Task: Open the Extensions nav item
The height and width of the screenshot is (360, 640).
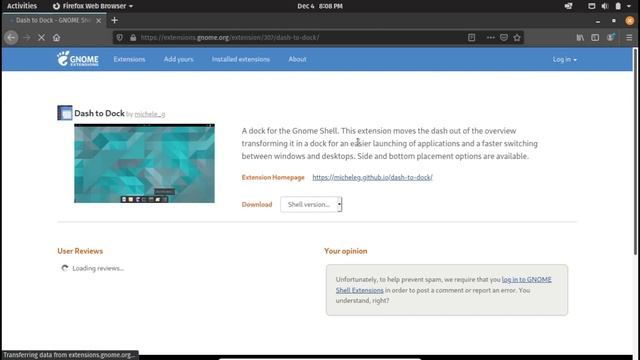Action: point(129,59)
